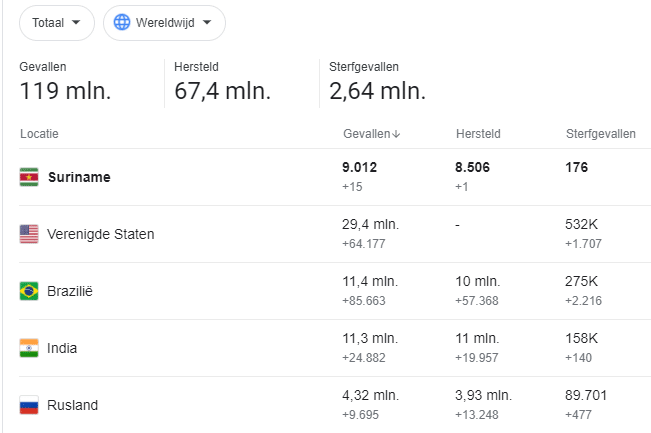Click the Totaal dropdown arrow
Screen dimensions: 651x433
click(76, 22)
